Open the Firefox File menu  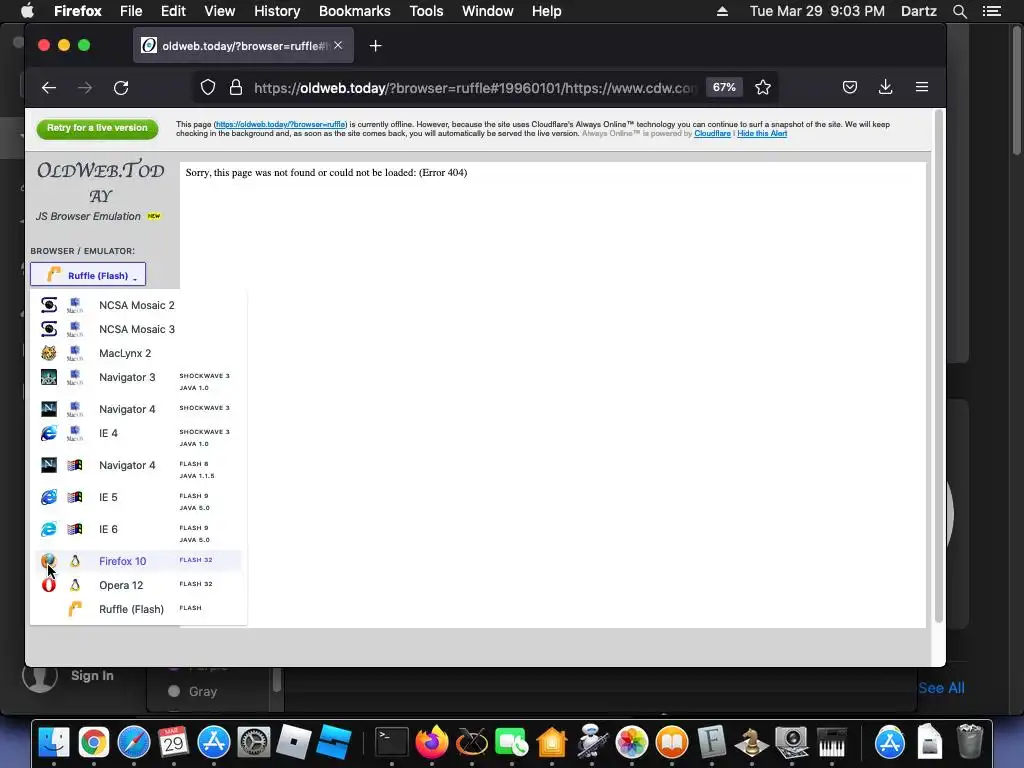pyautogui.click(x=131, y=11)
